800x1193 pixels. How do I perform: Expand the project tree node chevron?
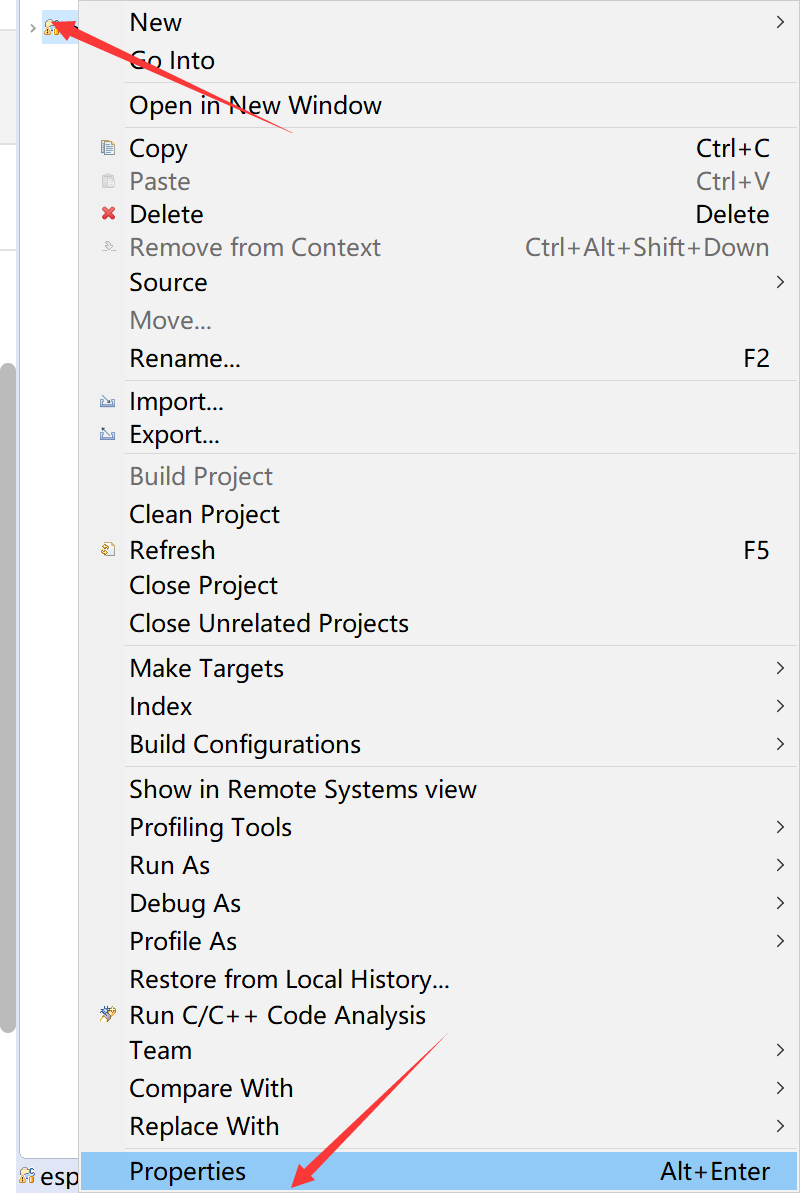[32, 27]
